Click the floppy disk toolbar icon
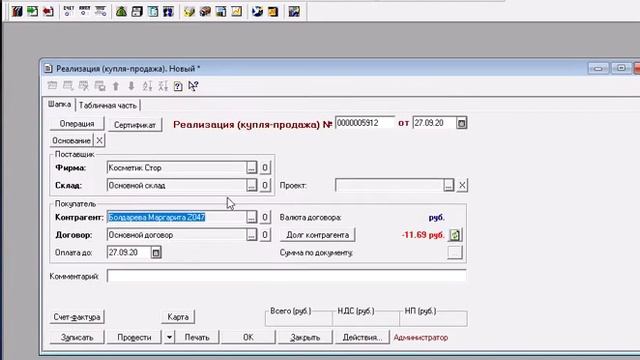Image resolution: width=640 pixels, height=360 pixels. 137,11
